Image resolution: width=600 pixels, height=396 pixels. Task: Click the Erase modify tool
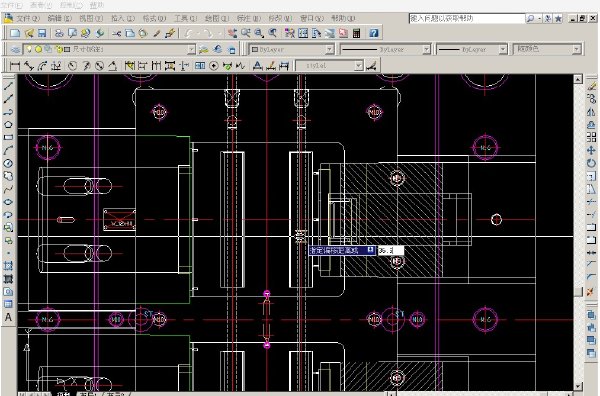[591, 86]
